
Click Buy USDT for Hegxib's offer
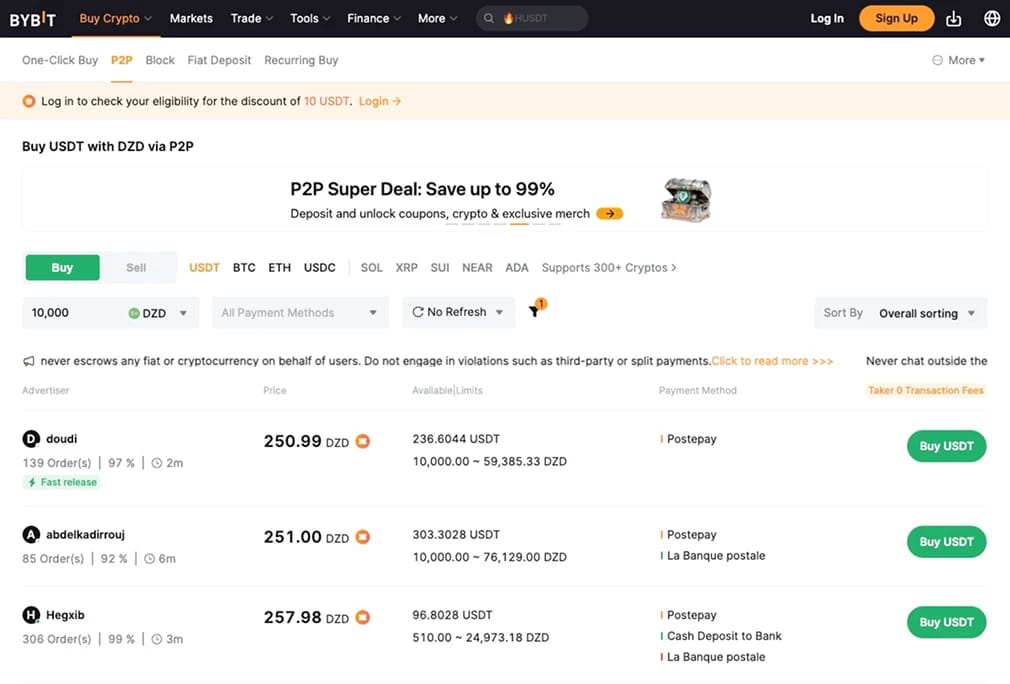pos(946,622)
